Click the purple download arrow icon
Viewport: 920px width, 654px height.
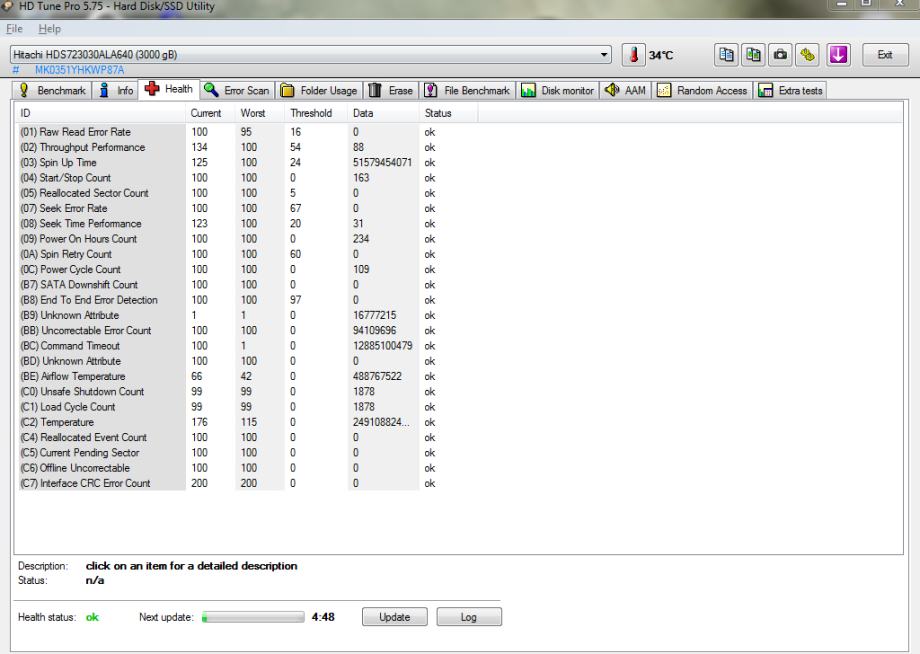pyautogui.click(x=838, y=55)
